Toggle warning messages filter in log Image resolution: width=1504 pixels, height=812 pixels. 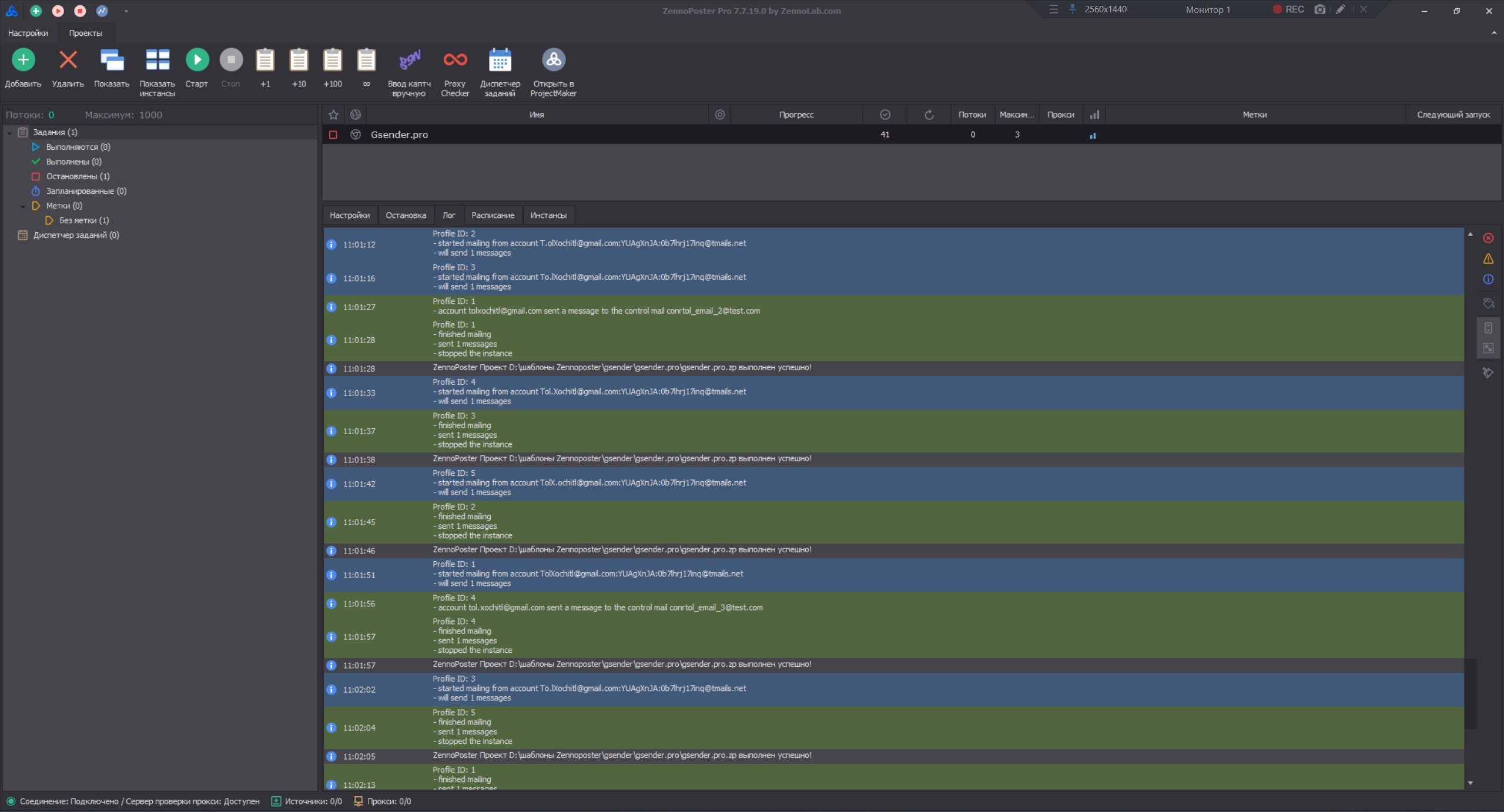(x=1488, y=259)
